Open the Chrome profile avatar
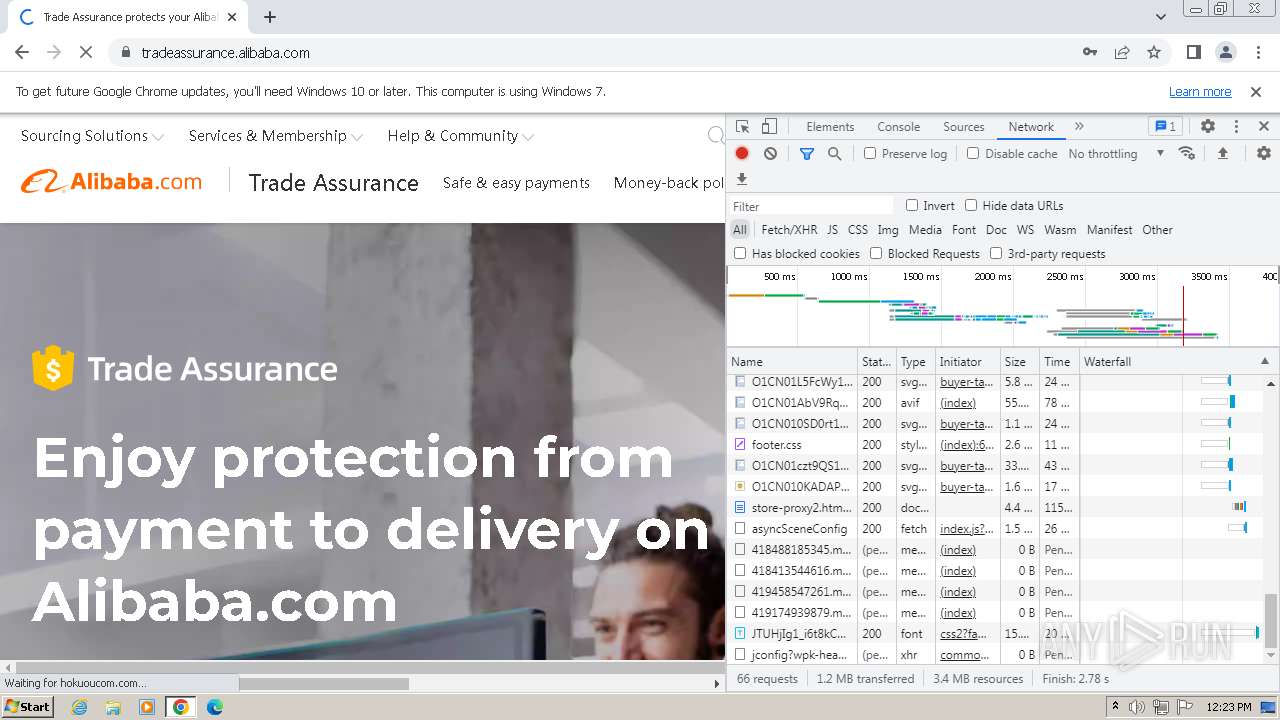Viewport: 1280px width, 720px height. [1225, 52]
